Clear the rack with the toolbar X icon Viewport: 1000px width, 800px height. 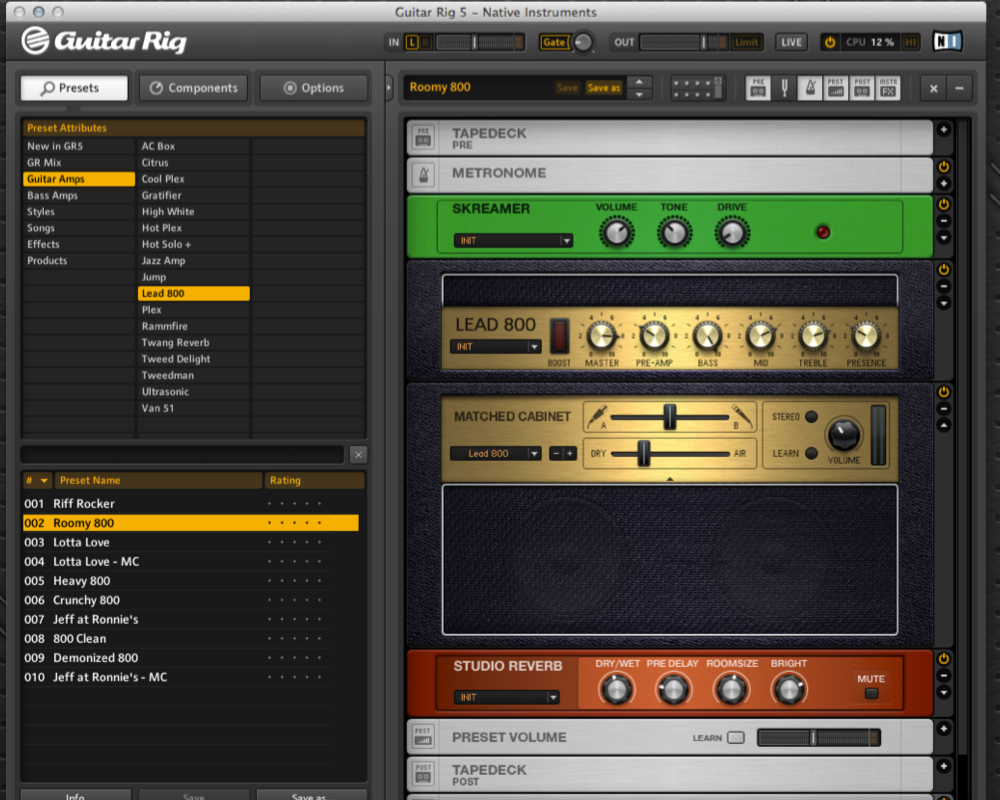click(x=934, y=88)
